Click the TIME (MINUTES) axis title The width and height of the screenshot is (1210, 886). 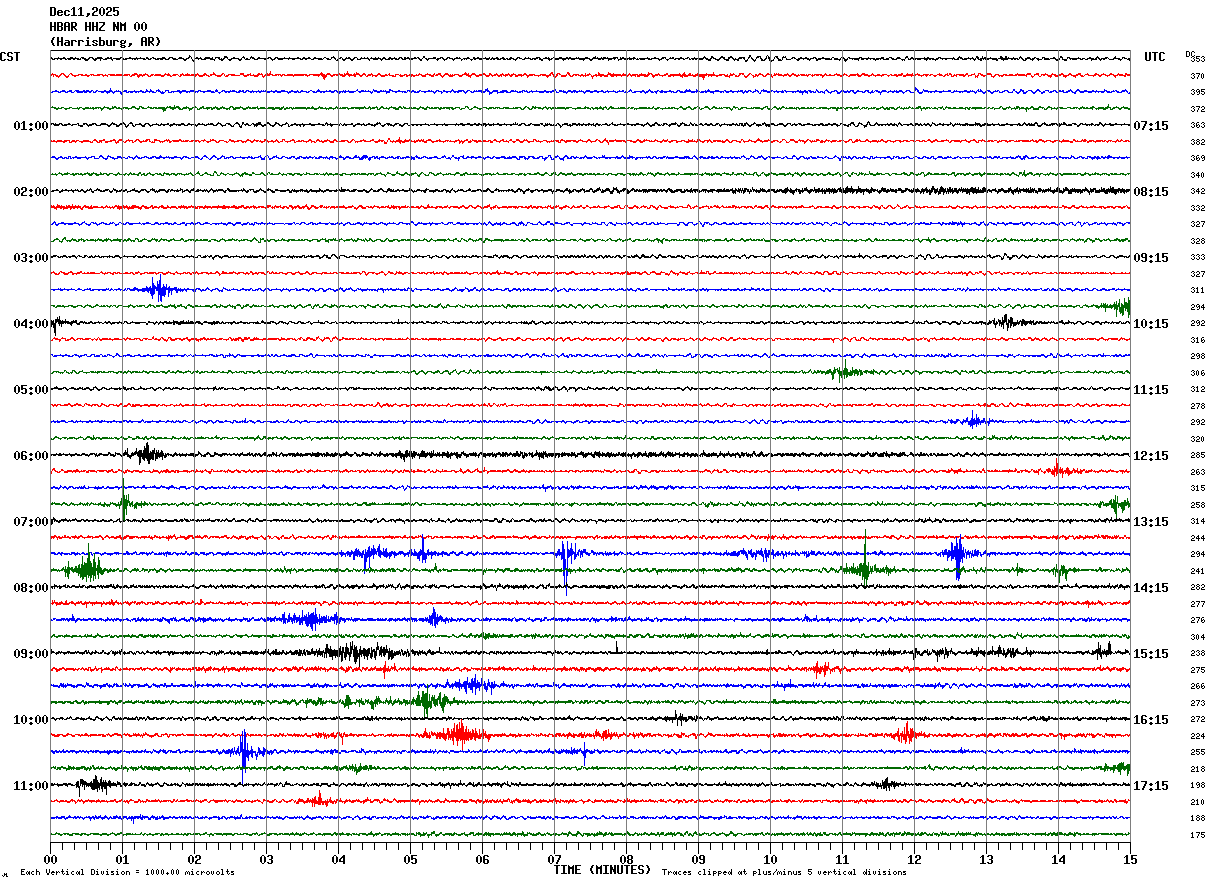pos(602,870)
